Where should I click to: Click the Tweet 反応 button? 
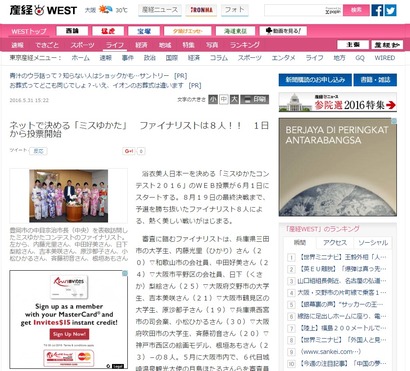coord(38,151)
